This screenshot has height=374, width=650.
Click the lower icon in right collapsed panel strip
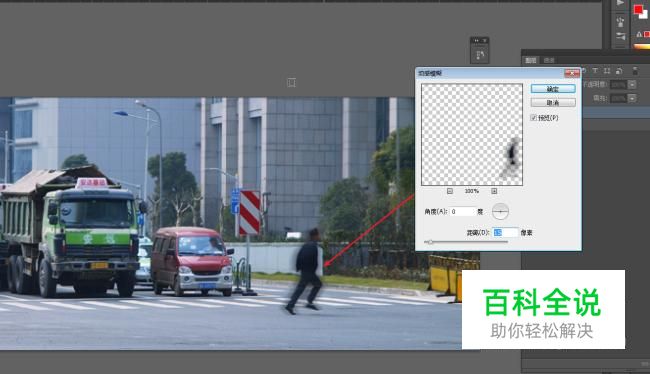click(x=620, y=36)
